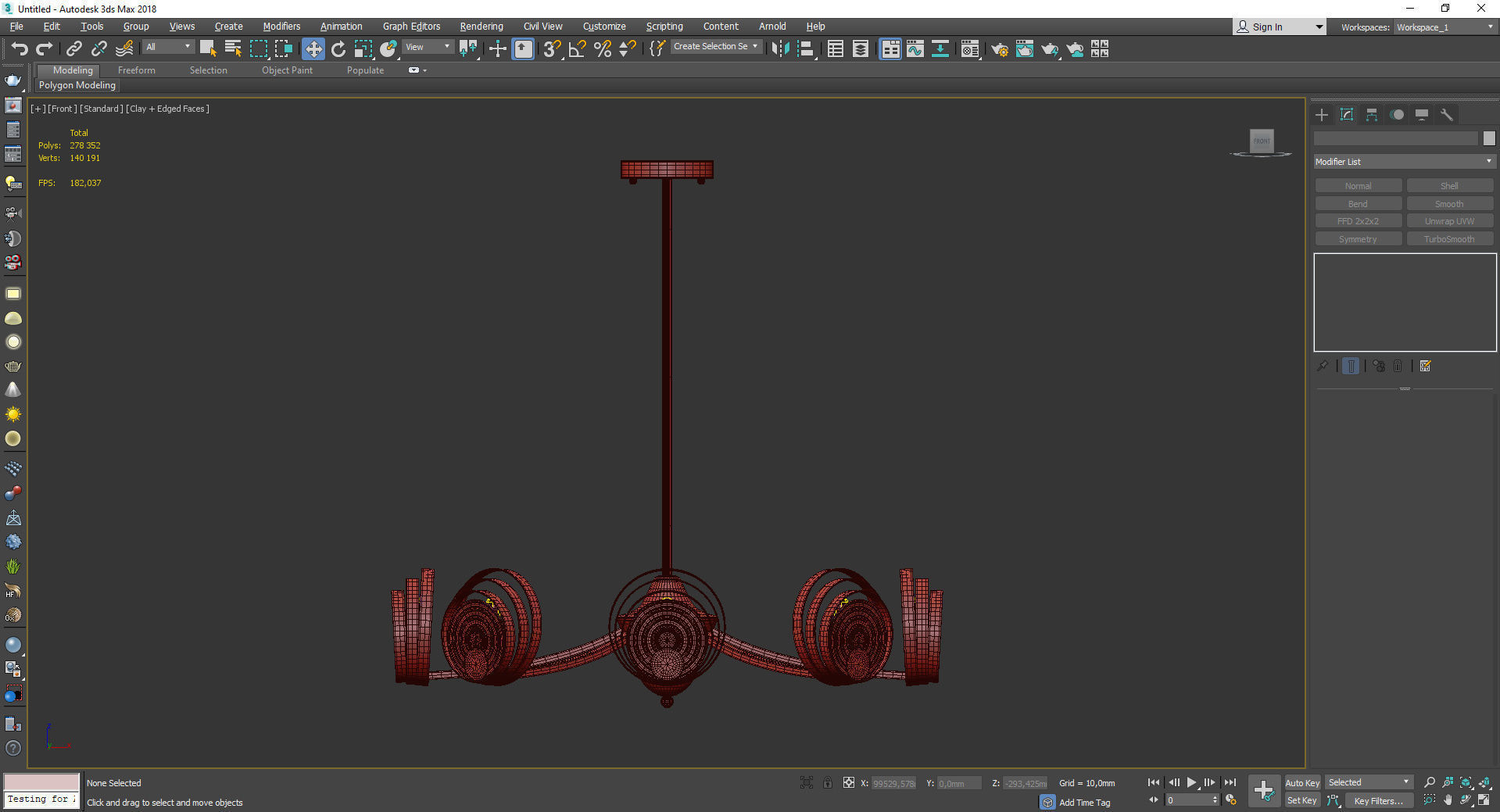Open the Rendering menu
The image size is (1500, 812).
[482, 27]
